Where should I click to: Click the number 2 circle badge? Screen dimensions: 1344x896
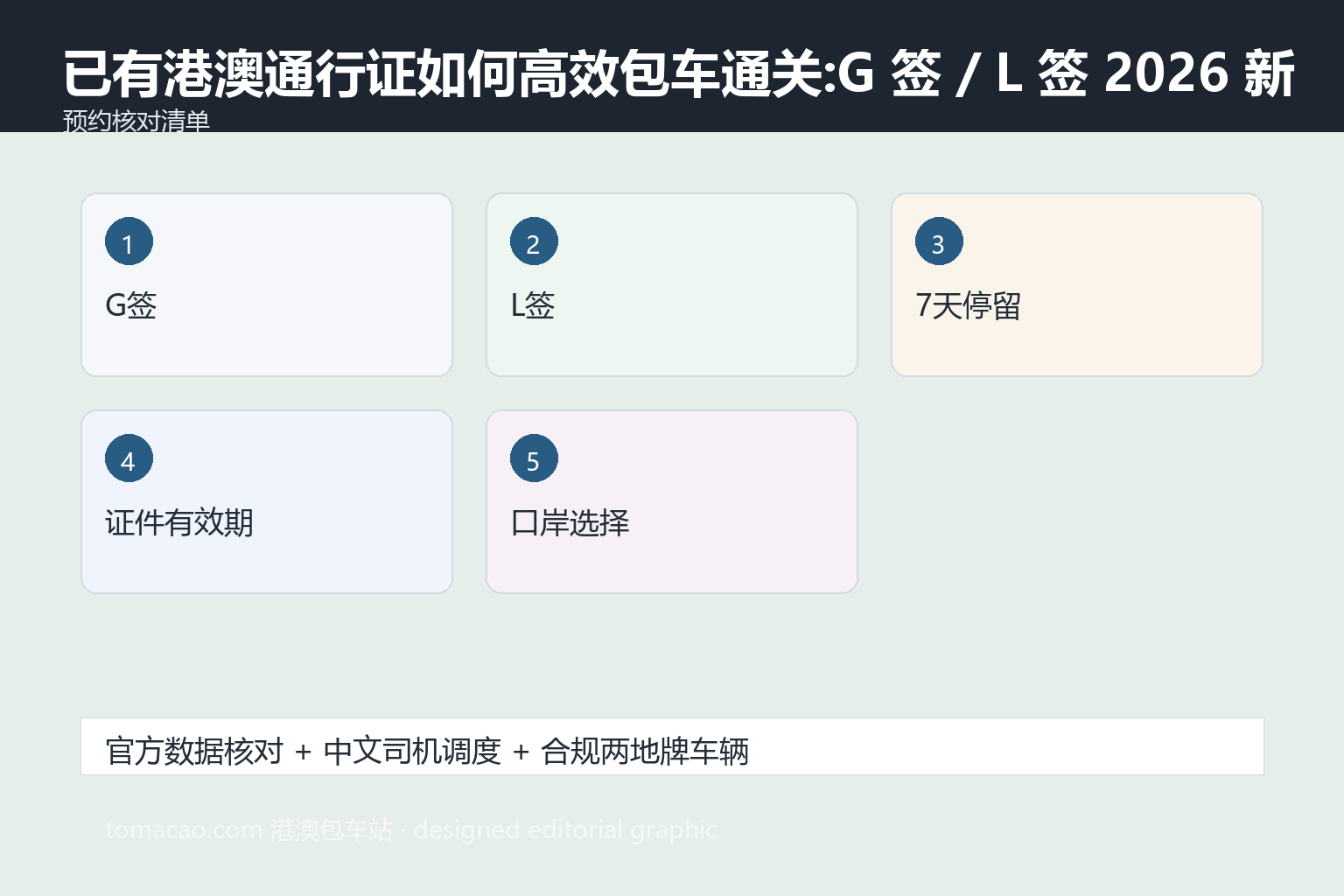[x=534, y=241]
